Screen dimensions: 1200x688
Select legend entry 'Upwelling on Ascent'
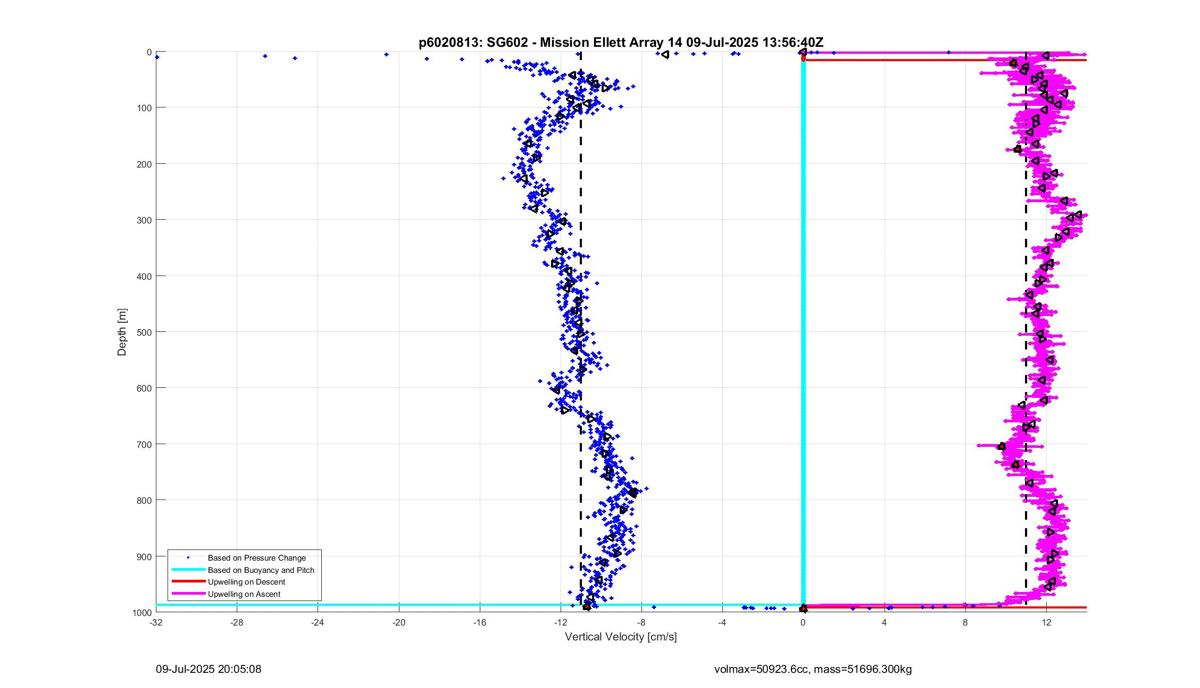tap(244, 594)
